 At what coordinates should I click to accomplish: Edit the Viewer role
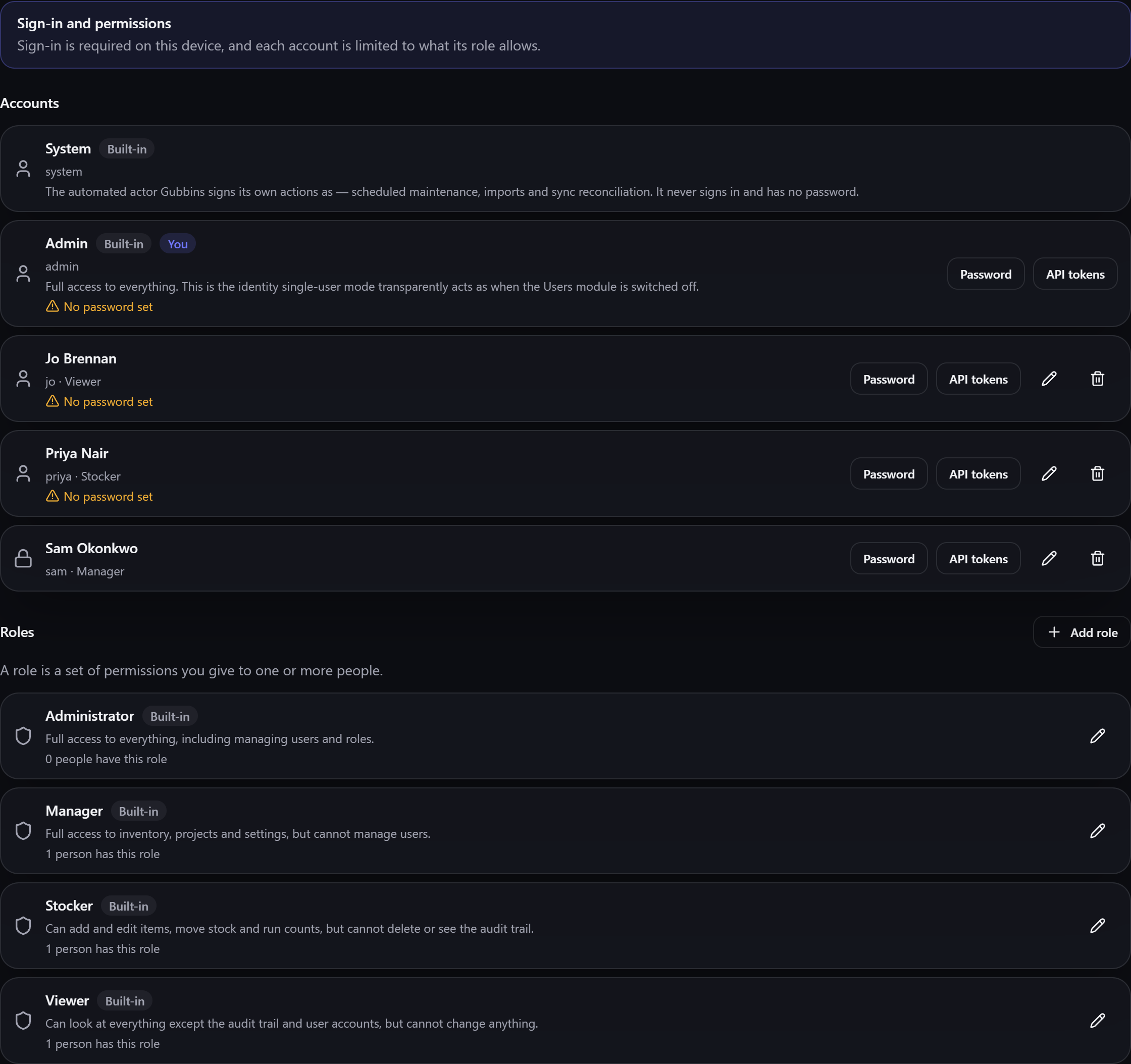[1098, 1021]
